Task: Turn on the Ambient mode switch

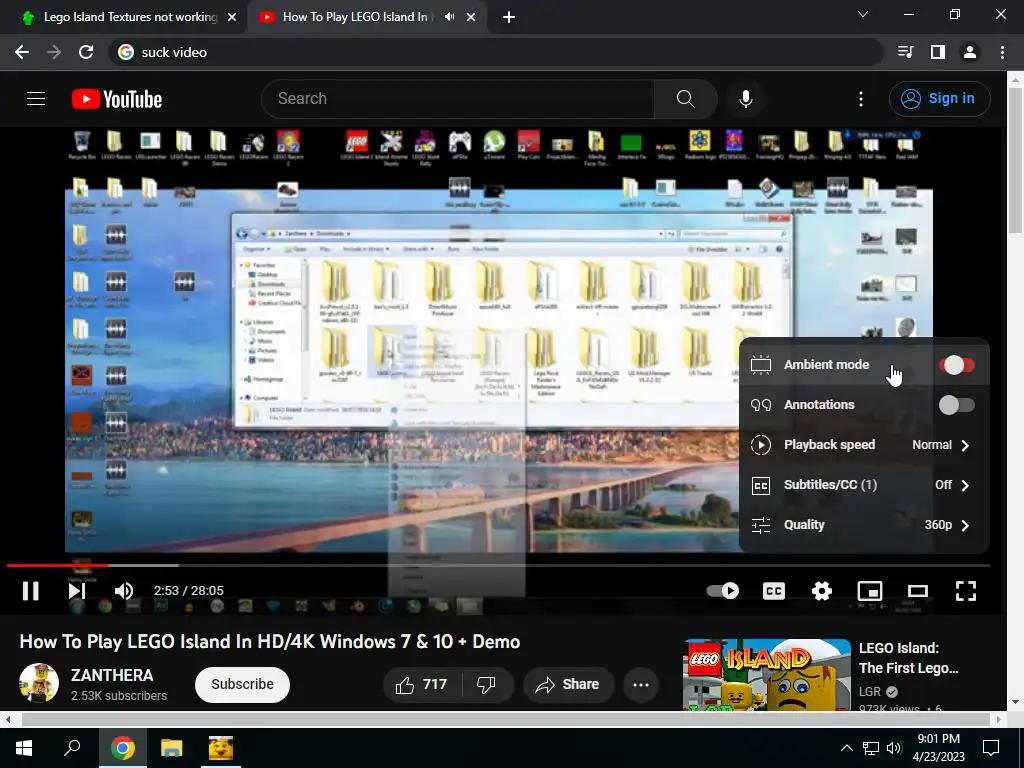Action: click(957, 365)
